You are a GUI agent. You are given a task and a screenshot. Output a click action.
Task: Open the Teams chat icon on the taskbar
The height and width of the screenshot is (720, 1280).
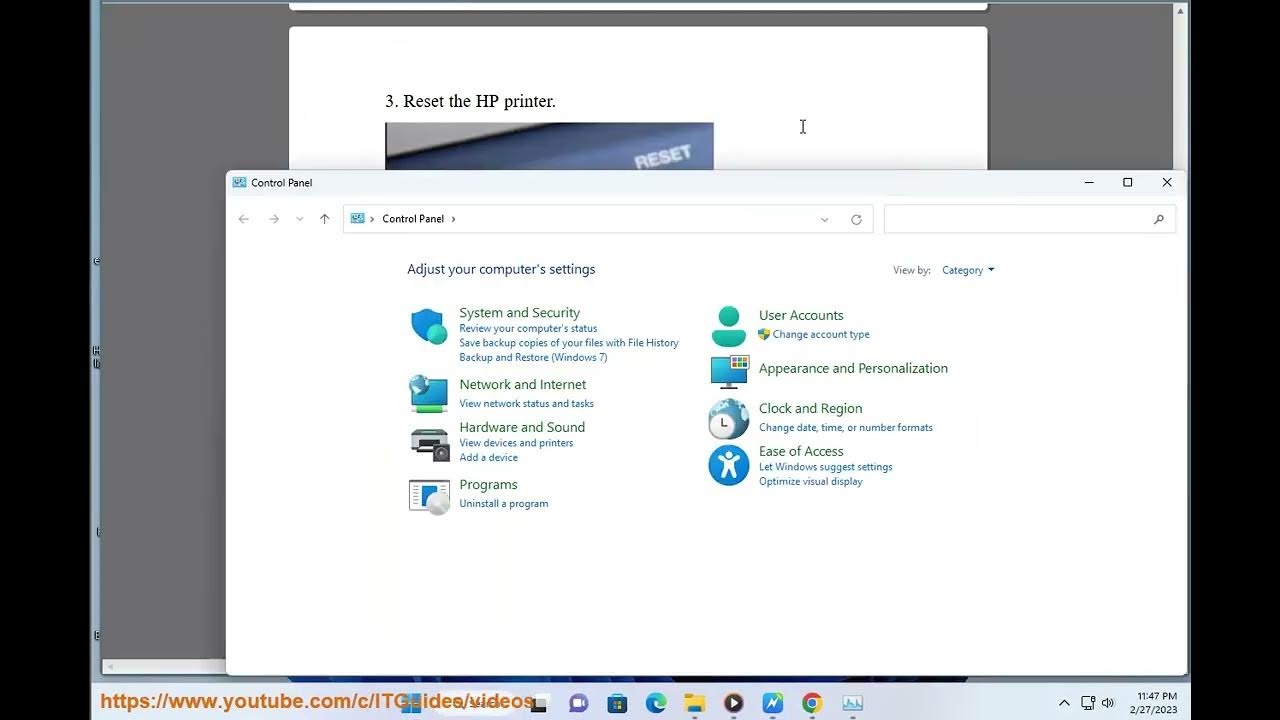578,703
